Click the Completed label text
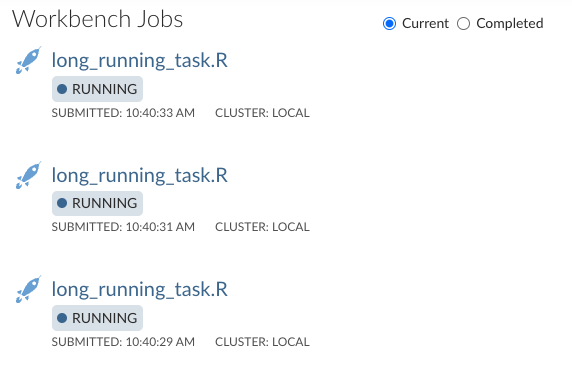The height and width of the screenshot is (377, 572). point(510,23)
